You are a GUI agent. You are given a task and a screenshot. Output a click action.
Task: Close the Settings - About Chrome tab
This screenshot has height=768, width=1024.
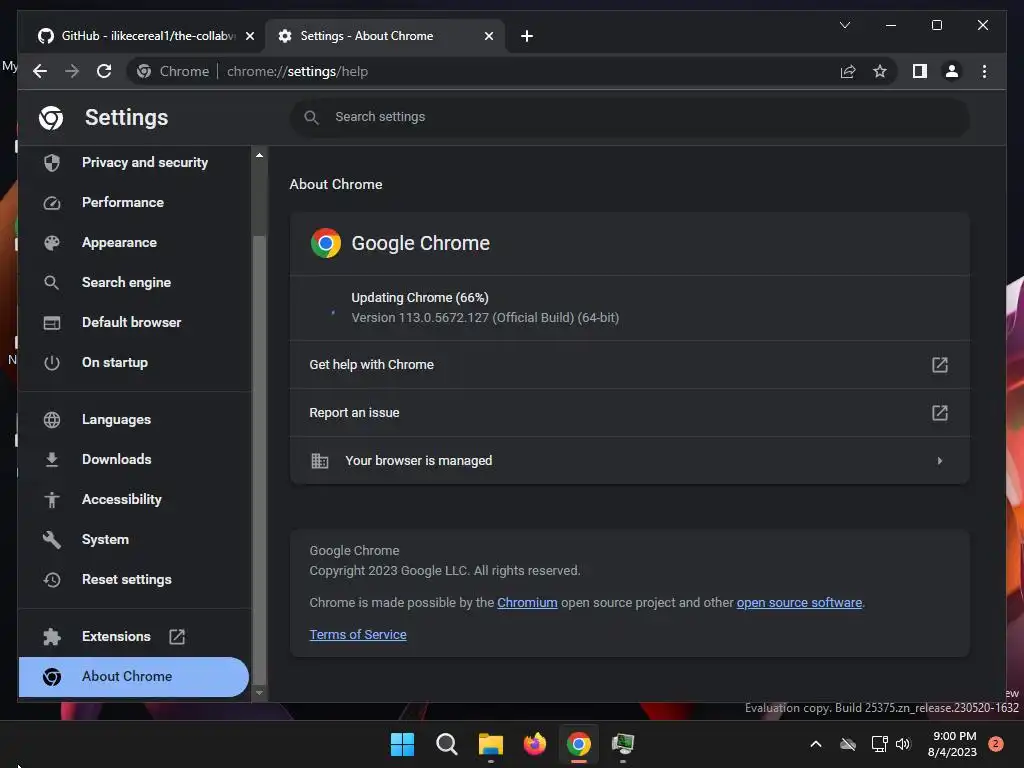(488, 36)
